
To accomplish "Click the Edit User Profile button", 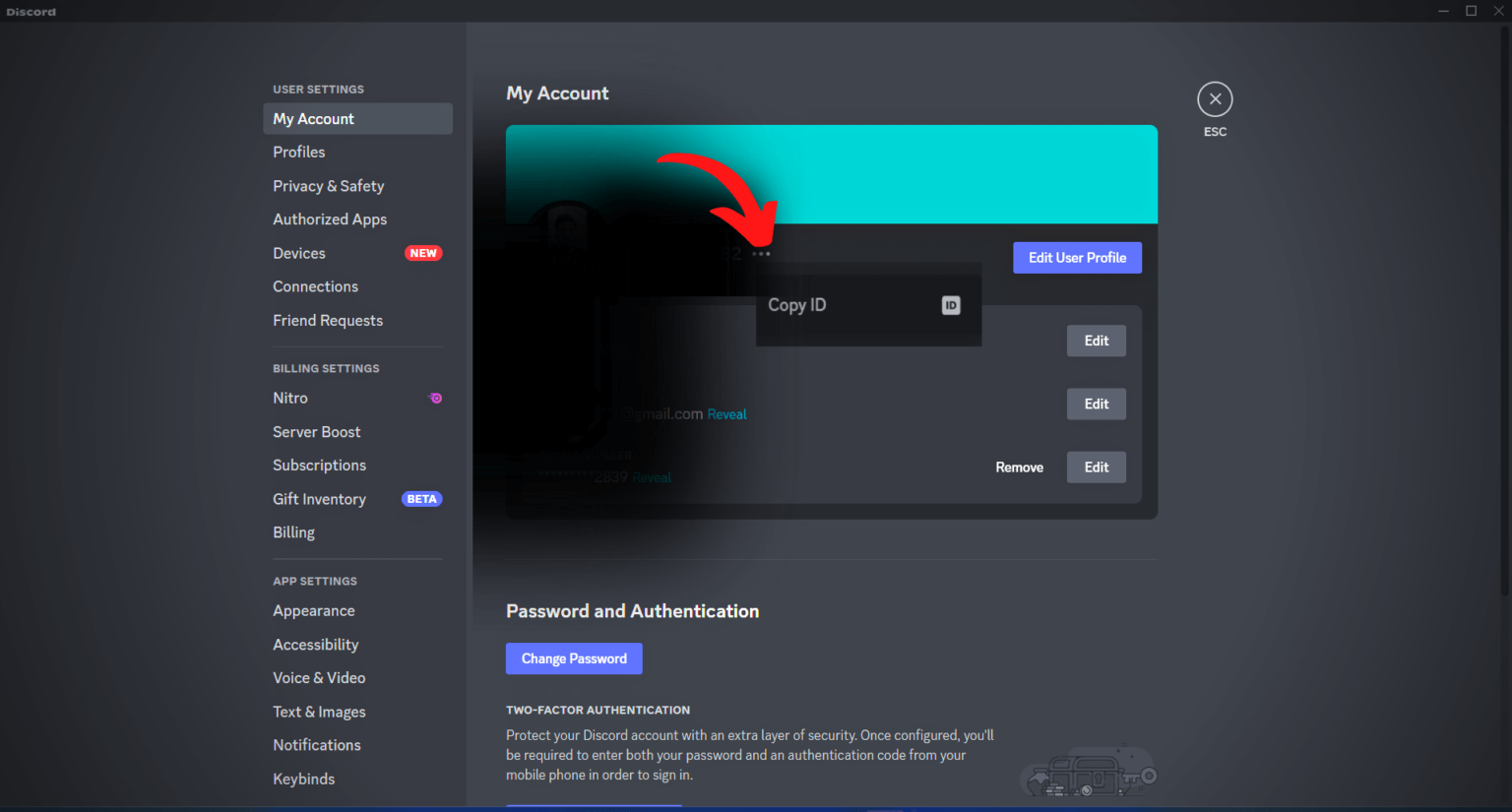I will point(1077,257).
